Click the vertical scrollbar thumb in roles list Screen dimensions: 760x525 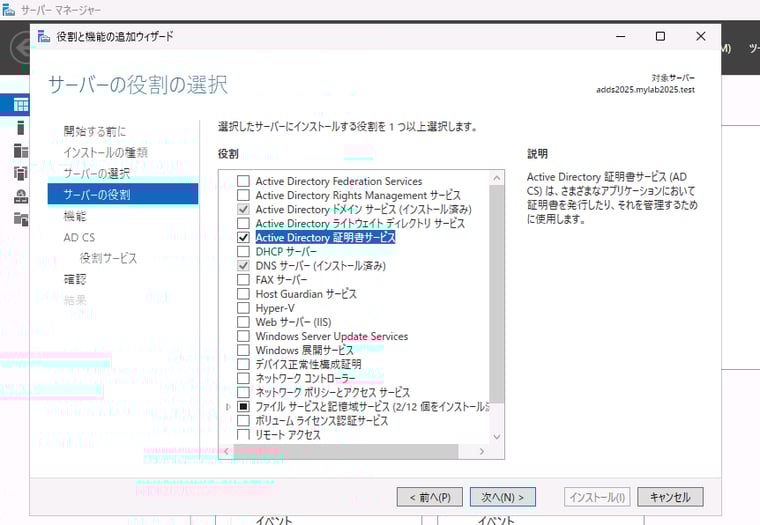(x=497, y=294)
